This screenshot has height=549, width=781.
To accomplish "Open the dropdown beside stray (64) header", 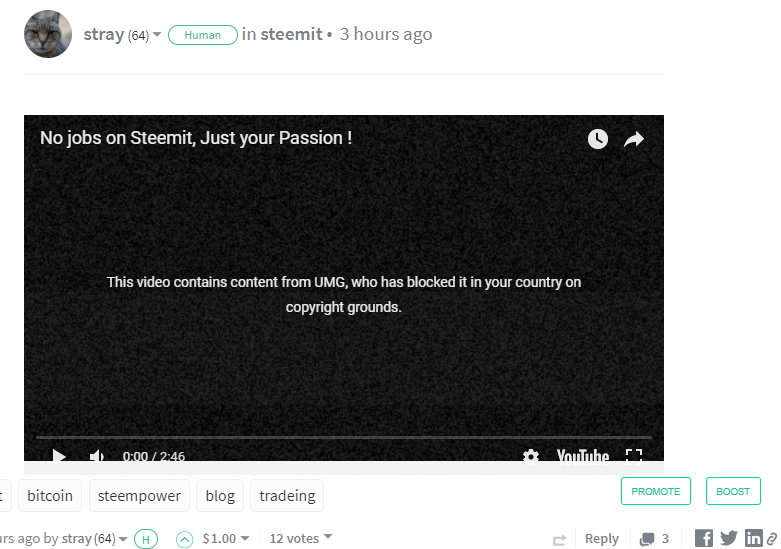I will (157, 34).
